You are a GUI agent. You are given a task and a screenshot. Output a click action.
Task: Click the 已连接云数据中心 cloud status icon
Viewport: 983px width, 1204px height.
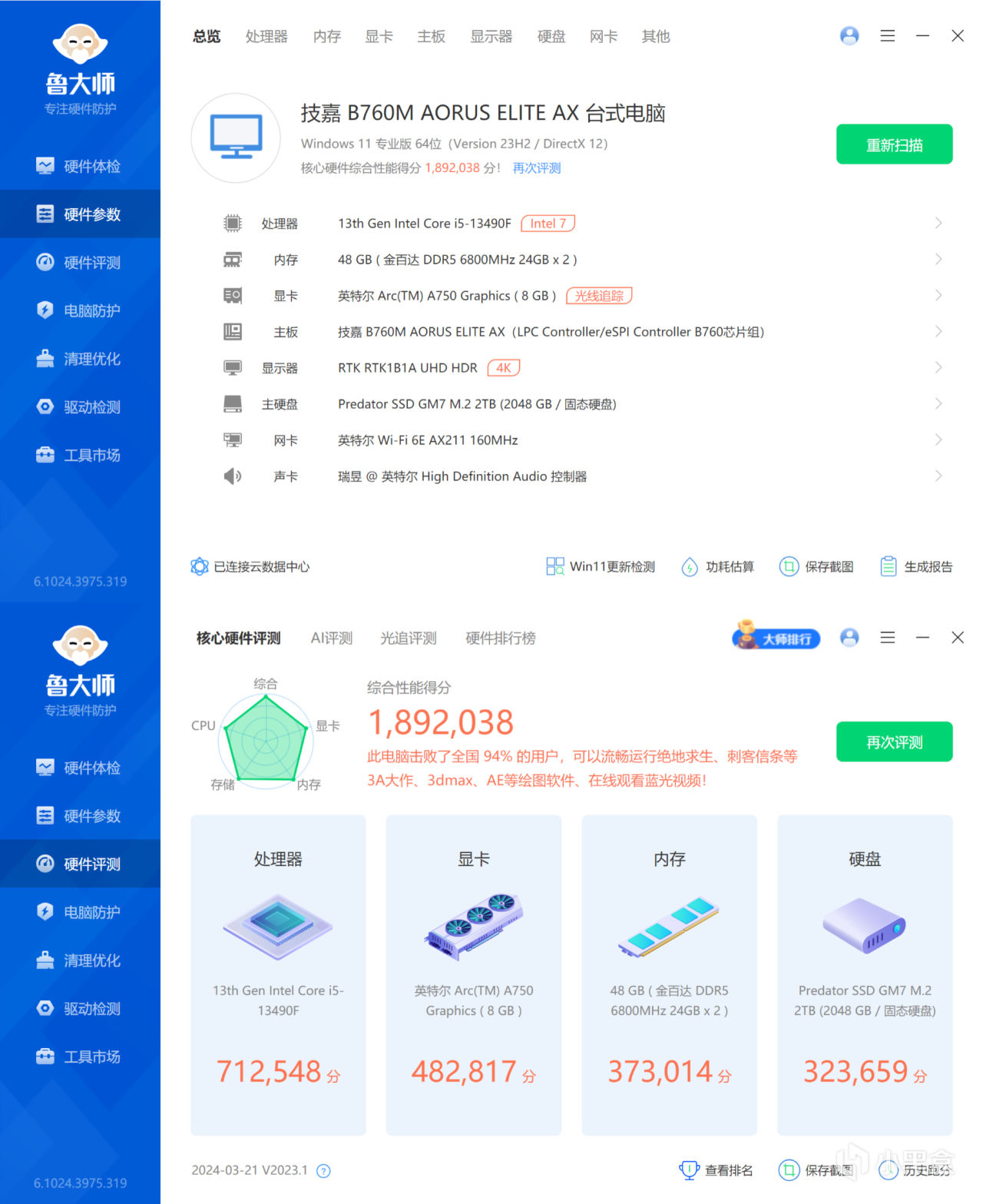coord(200,567)
